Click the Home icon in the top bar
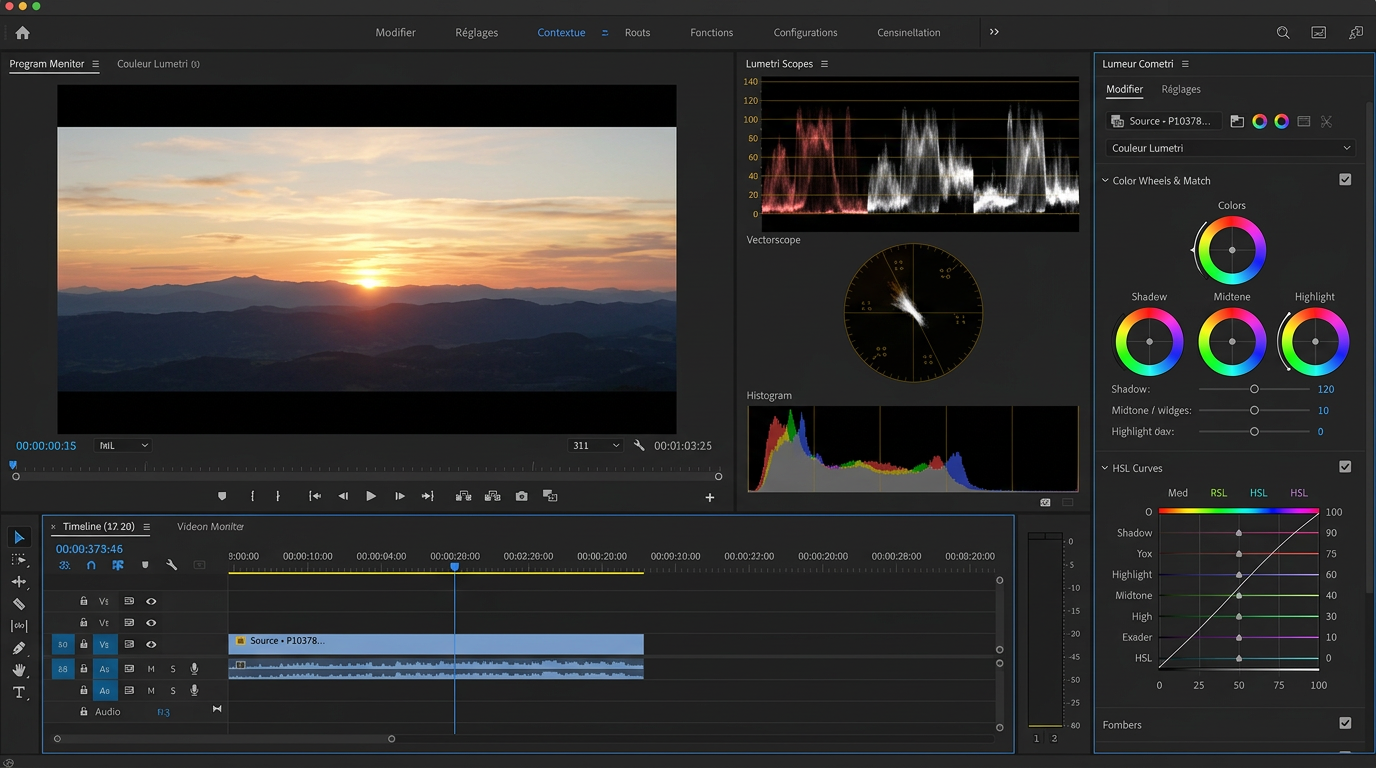This screenshot has height=768, width=1376. (23, 32)
